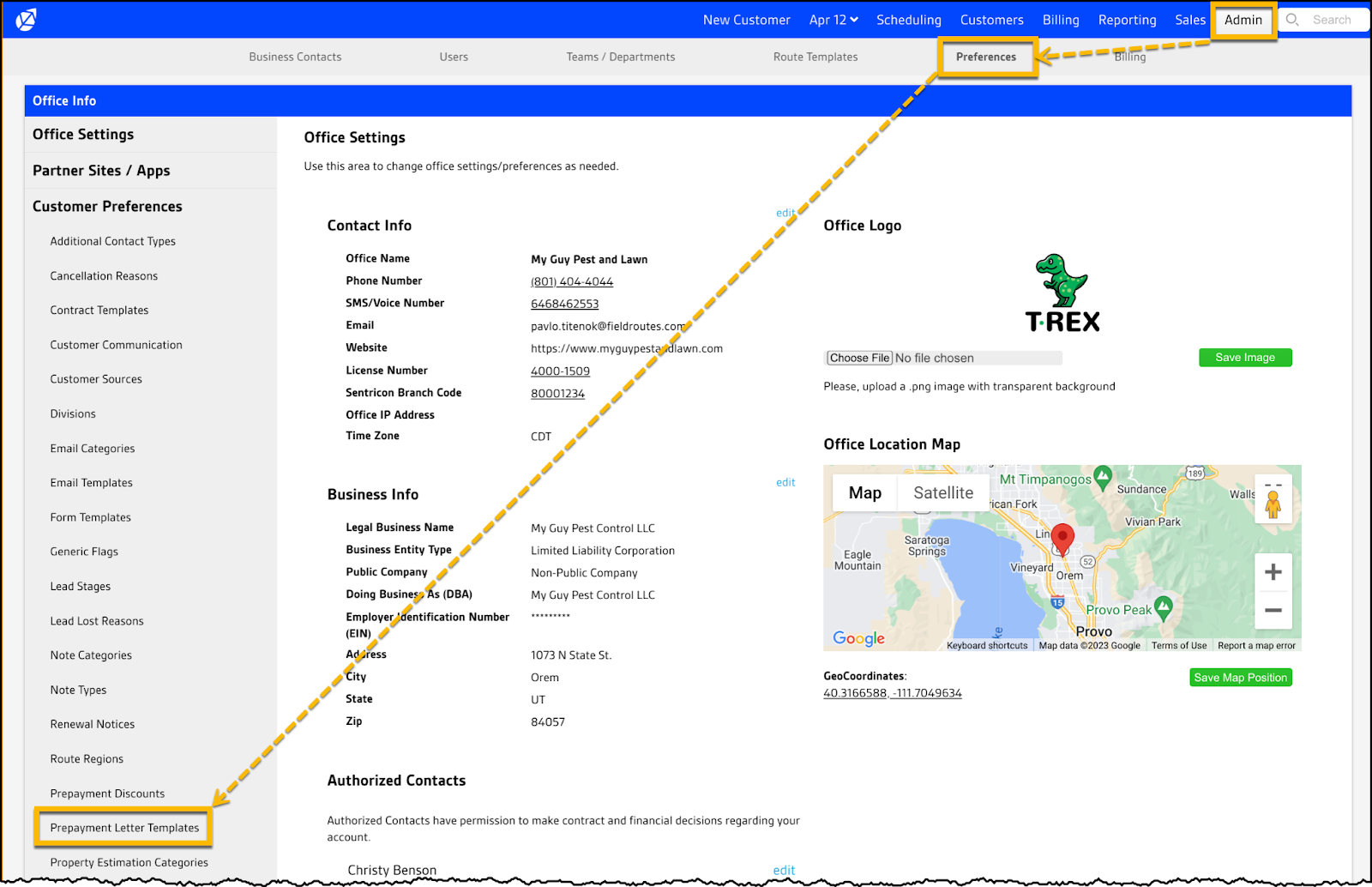
Task: Click Save Map Position button
Action: (x=1241, y=678)
